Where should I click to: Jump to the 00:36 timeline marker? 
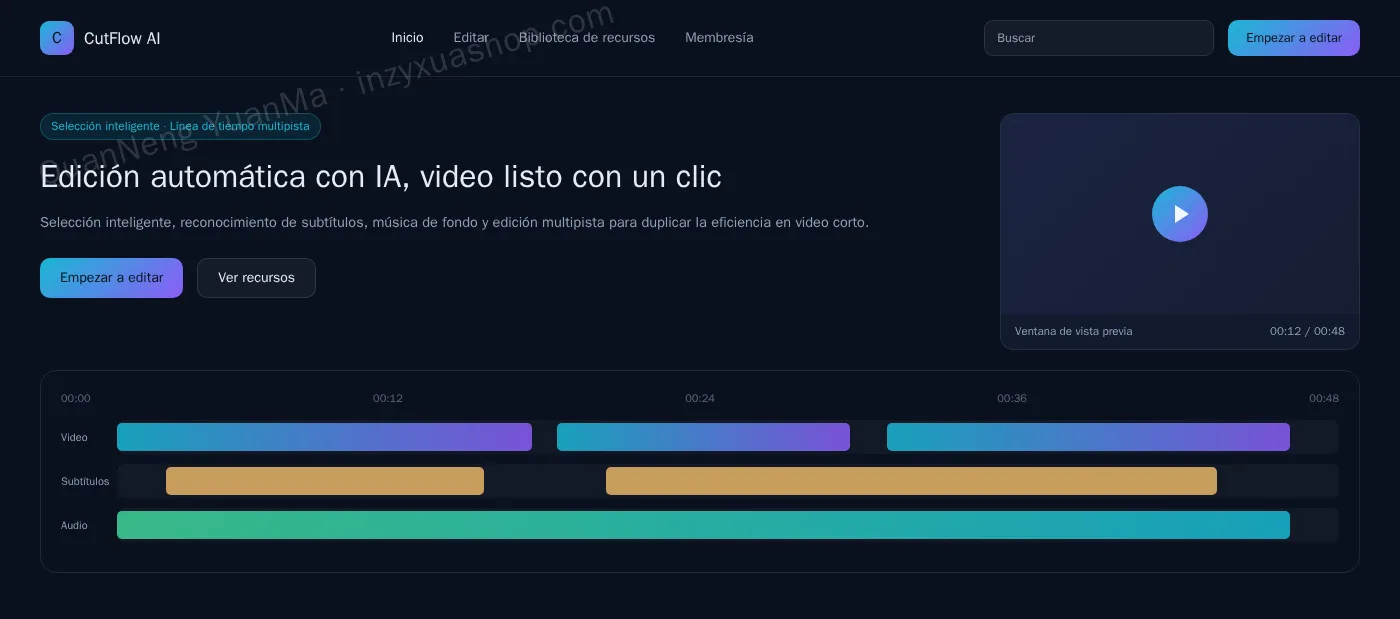pyautogui.click(x=1012, y=398)
